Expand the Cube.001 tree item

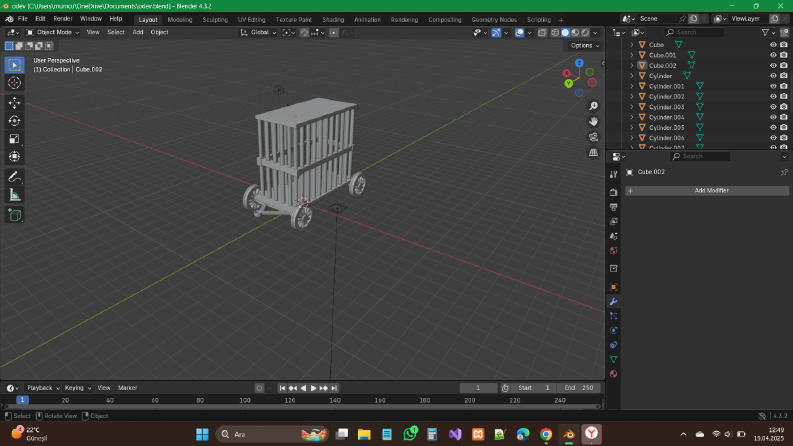(x=632, y=55)
